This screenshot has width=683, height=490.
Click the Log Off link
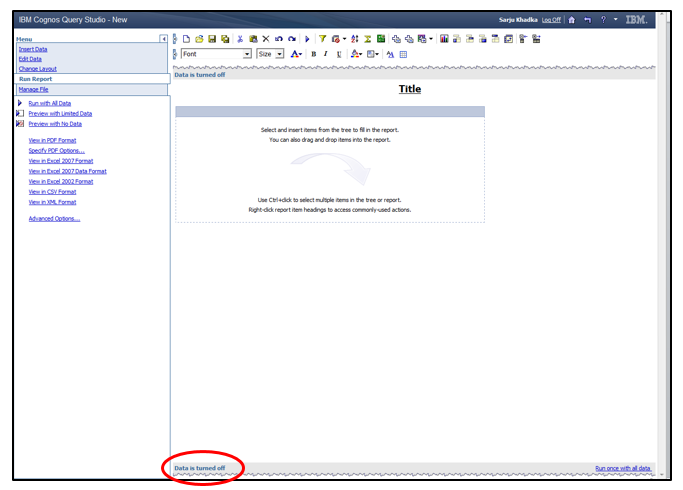[x=551, y=20]
